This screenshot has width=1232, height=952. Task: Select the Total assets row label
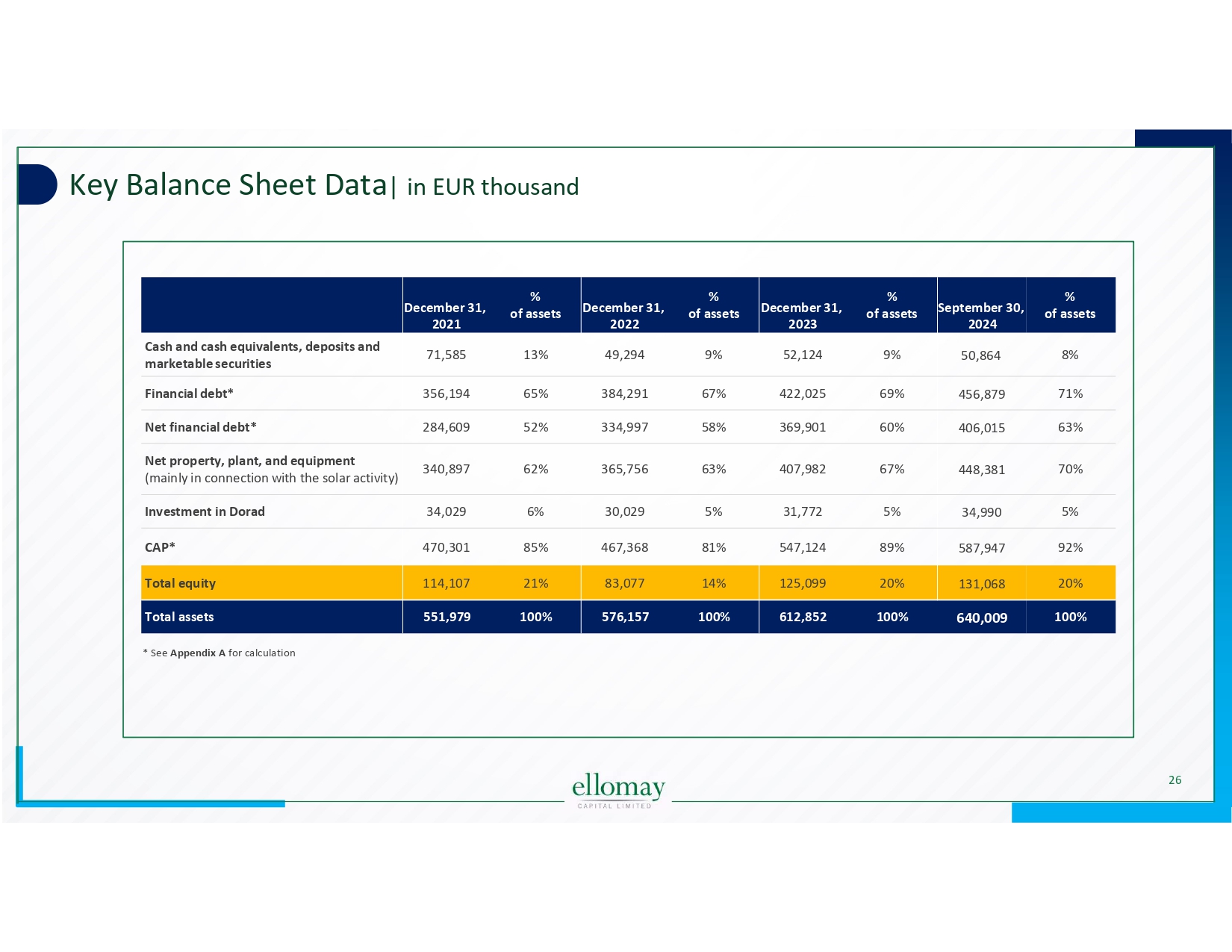179,617
